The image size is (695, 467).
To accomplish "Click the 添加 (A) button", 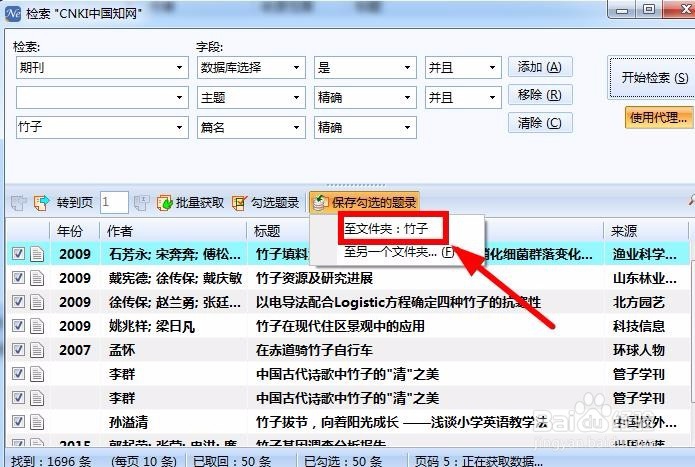I will coord(540,67).
